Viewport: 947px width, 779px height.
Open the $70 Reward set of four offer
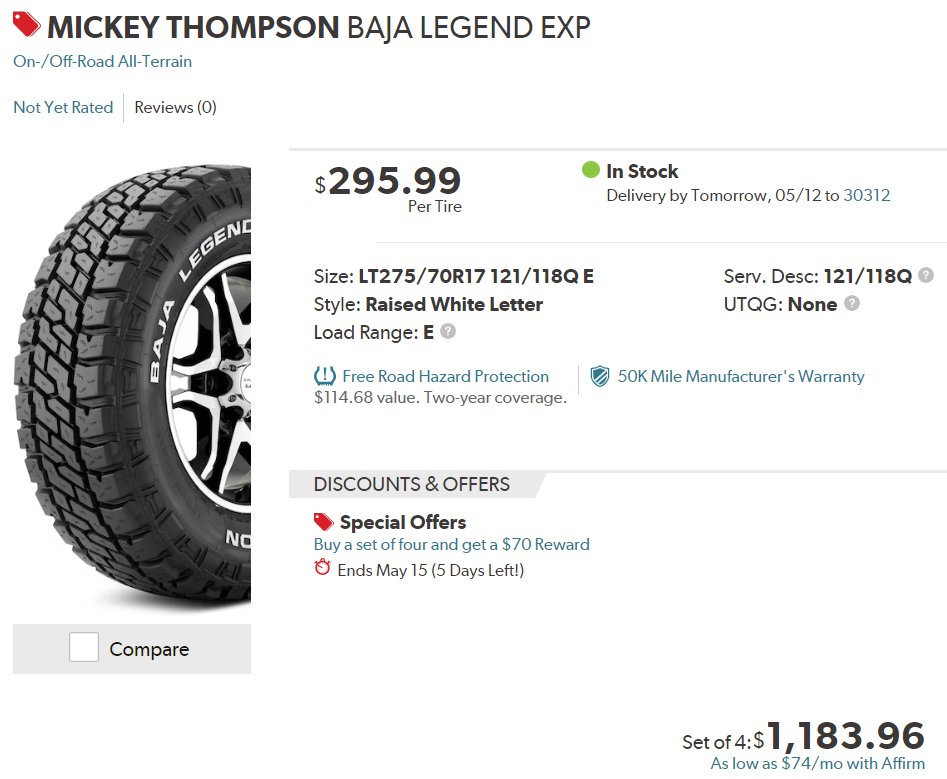451,544
